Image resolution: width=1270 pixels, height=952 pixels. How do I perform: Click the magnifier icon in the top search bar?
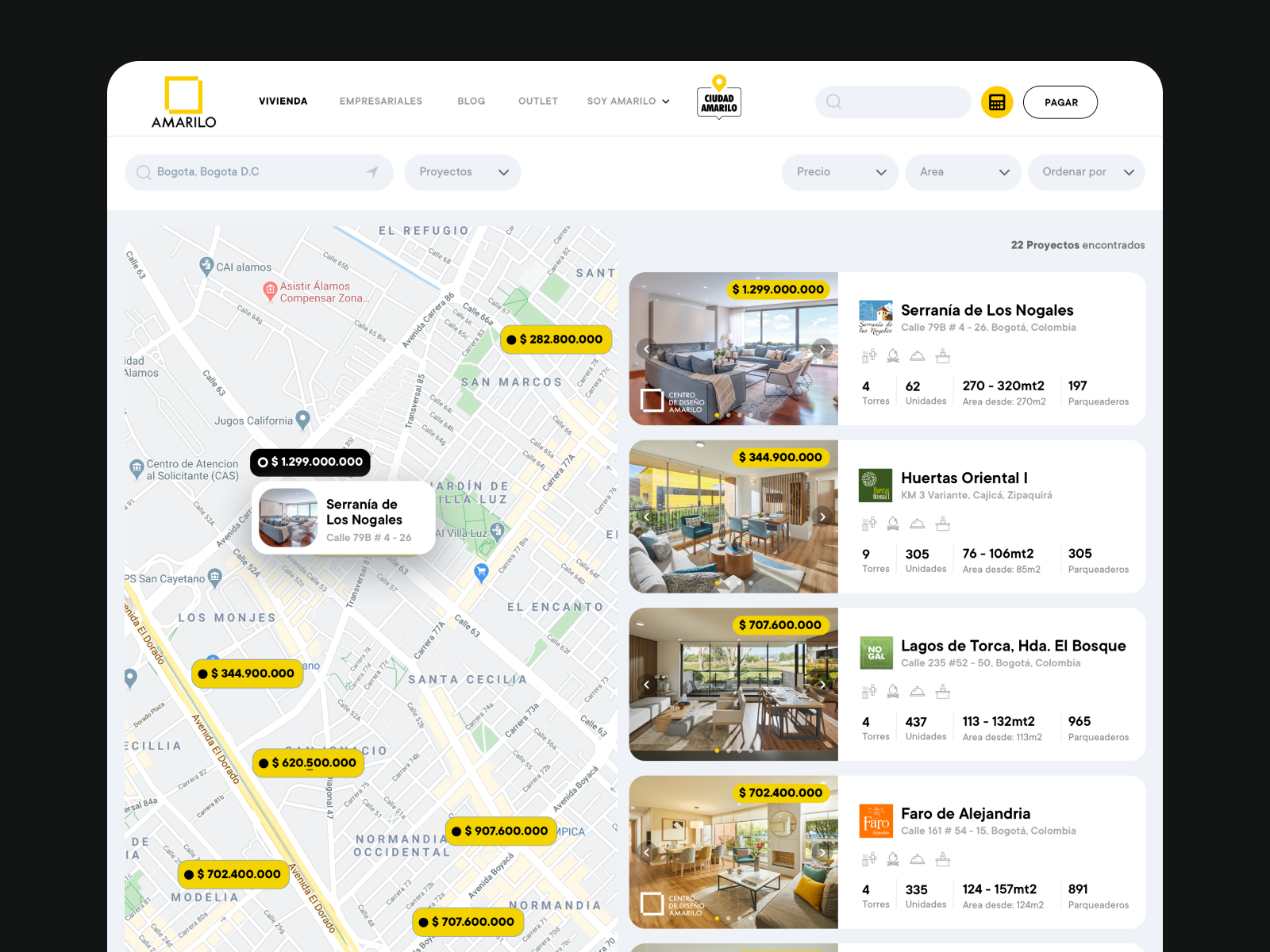tap(833, 102)
